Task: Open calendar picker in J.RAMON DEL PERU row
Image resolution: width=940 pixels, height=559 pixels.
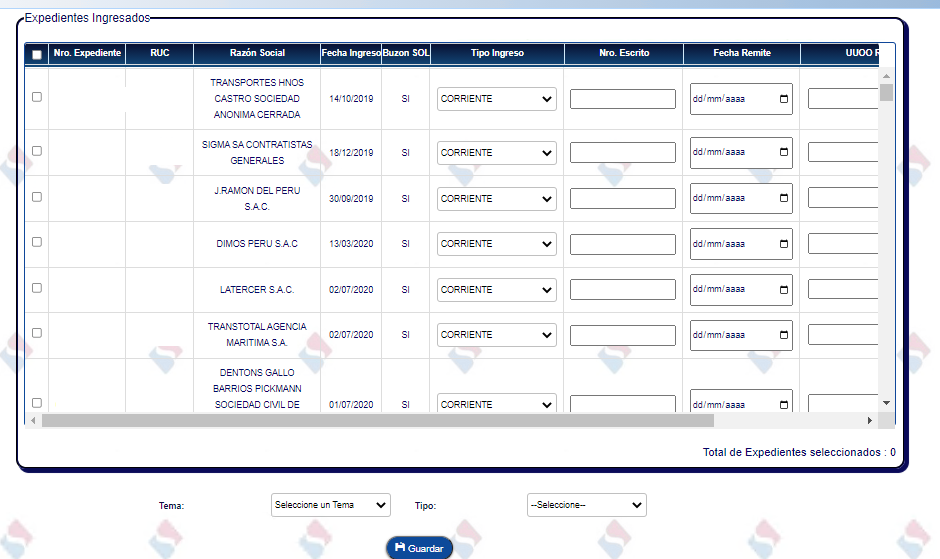Action: pos(784,198)
